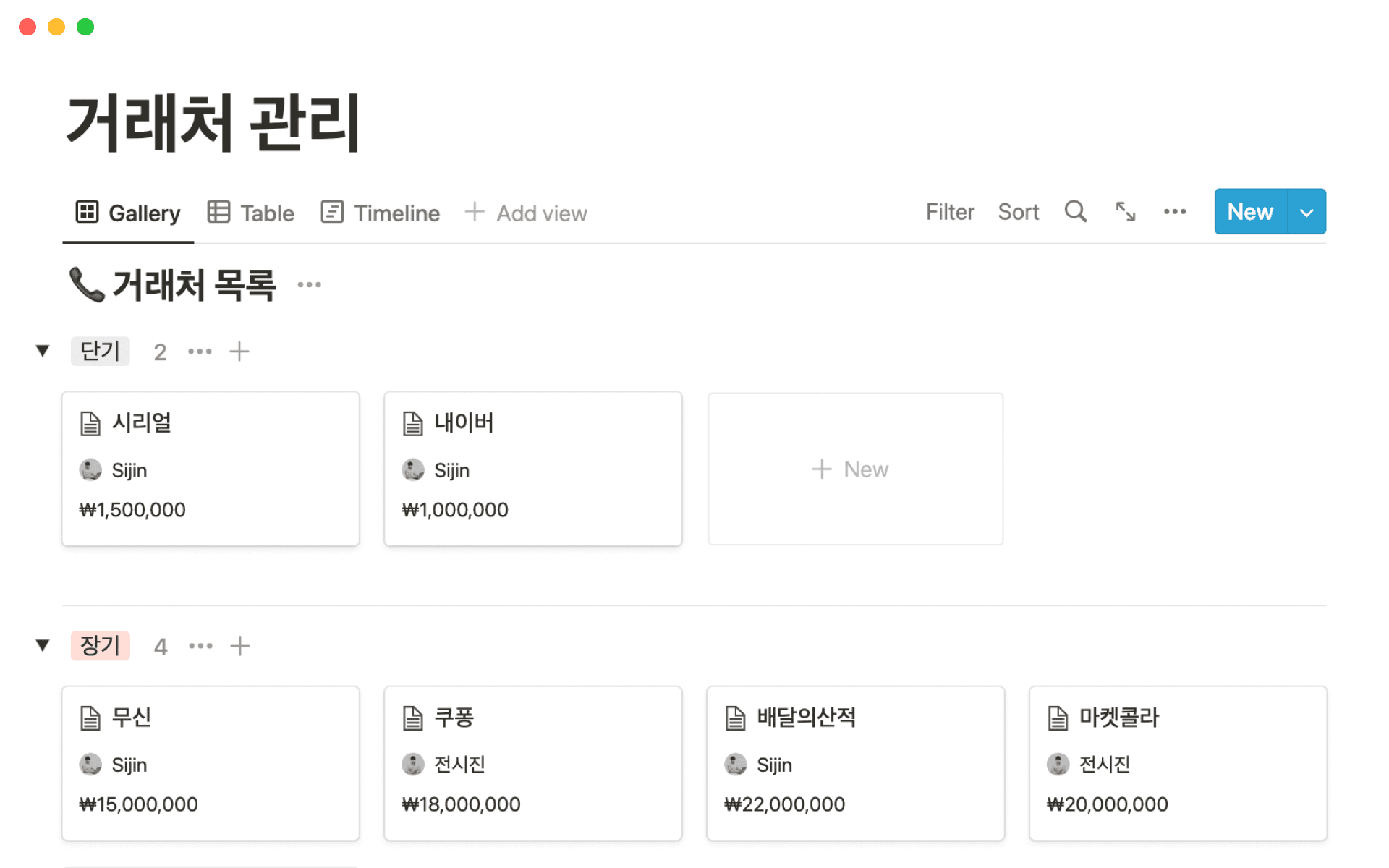The image size is (1389, 868).
Task: Click Sijin avatar on the 내이버 card
Action: pos(413,469)
